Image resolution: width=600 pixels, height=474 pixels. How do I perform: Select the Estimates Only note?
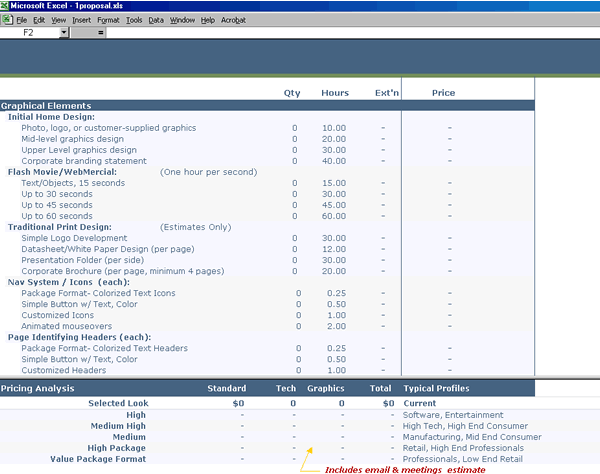[196, 227]
